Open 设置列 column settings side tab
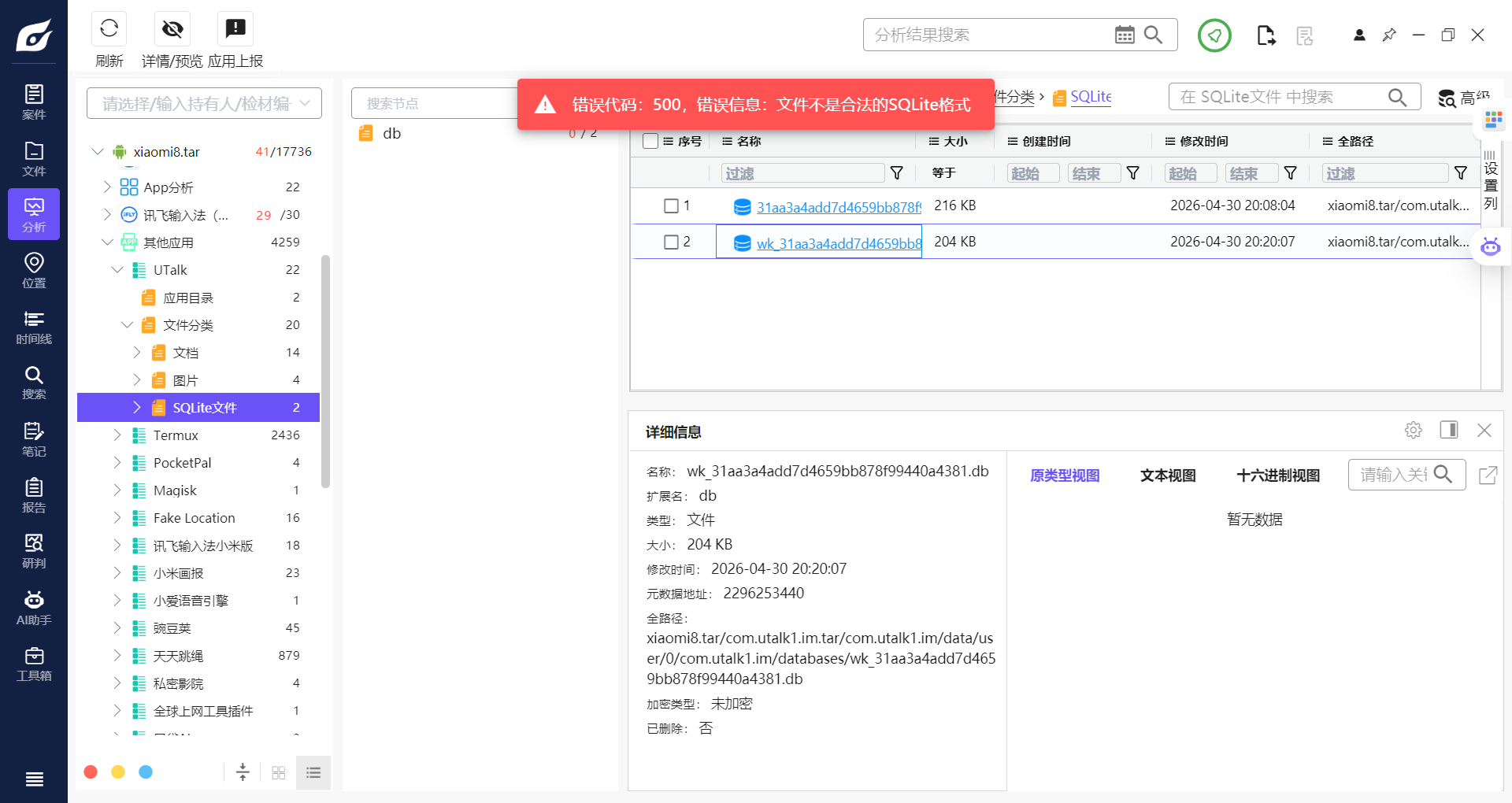Viewport: 1512px width, 803px height. (1490, 180)
